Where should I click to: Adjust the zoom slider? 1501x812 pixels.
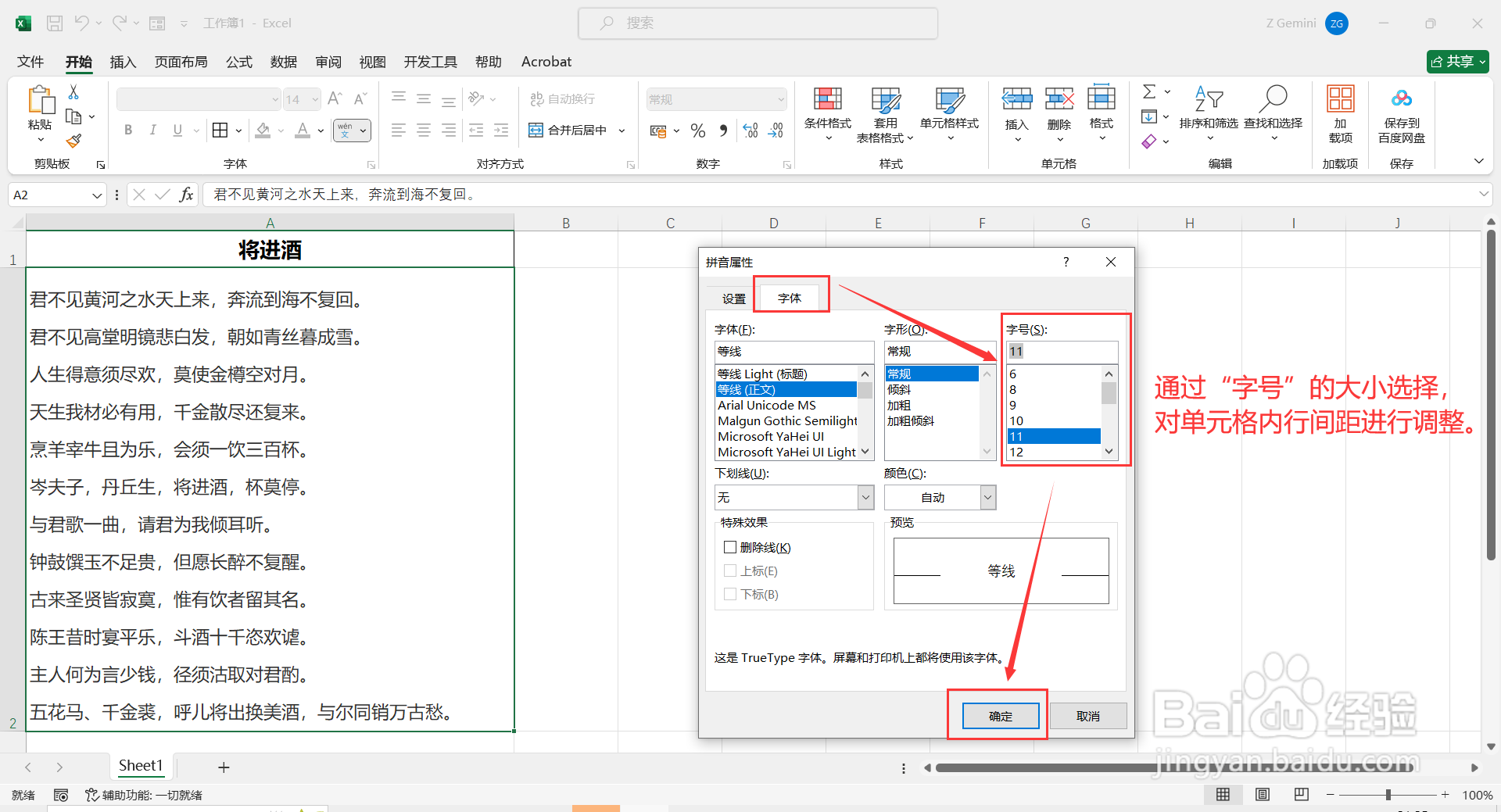[x=1388, y=794]
